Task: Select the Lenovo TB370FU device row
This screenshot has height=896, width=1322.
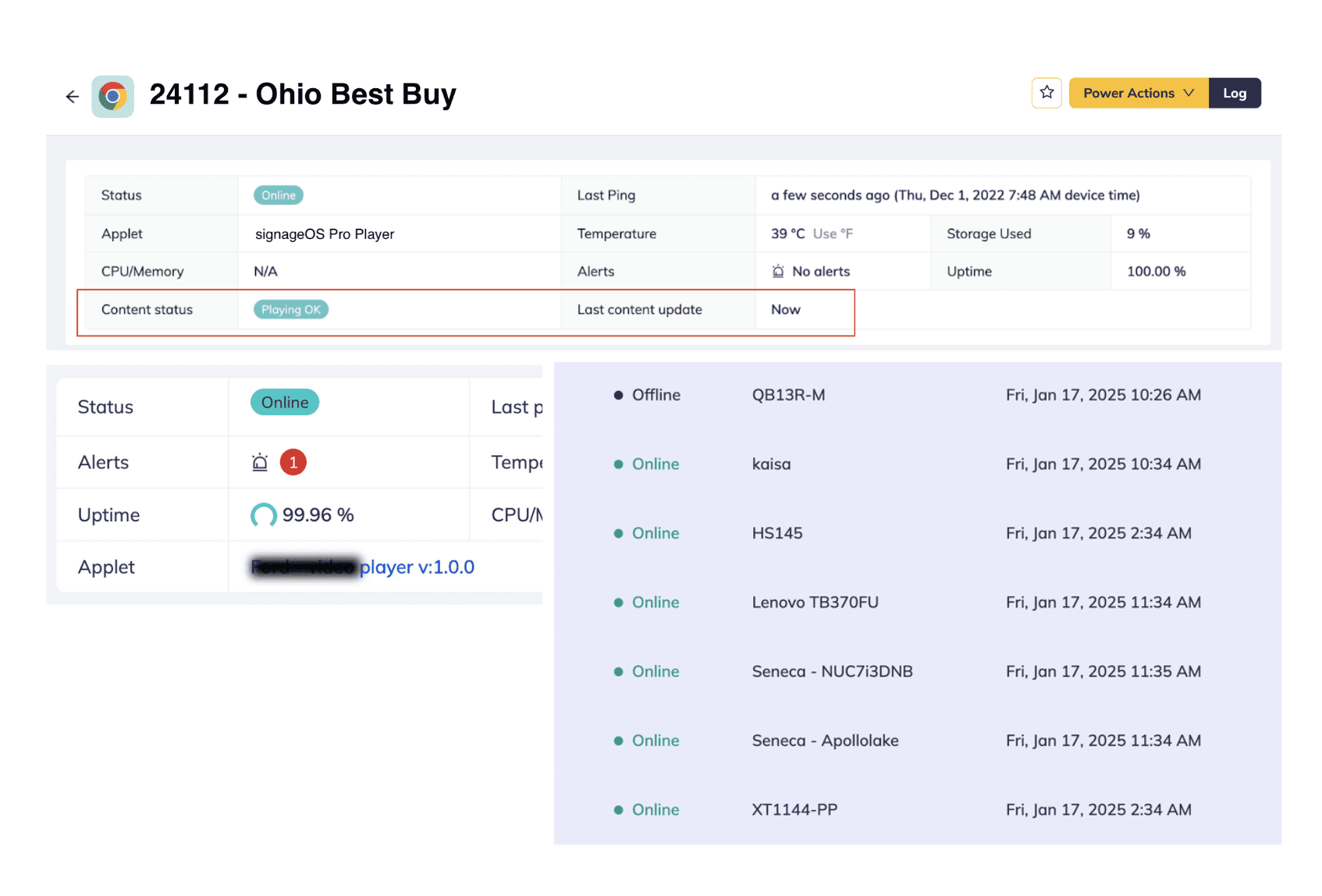Action: click(x=815, y=603)
